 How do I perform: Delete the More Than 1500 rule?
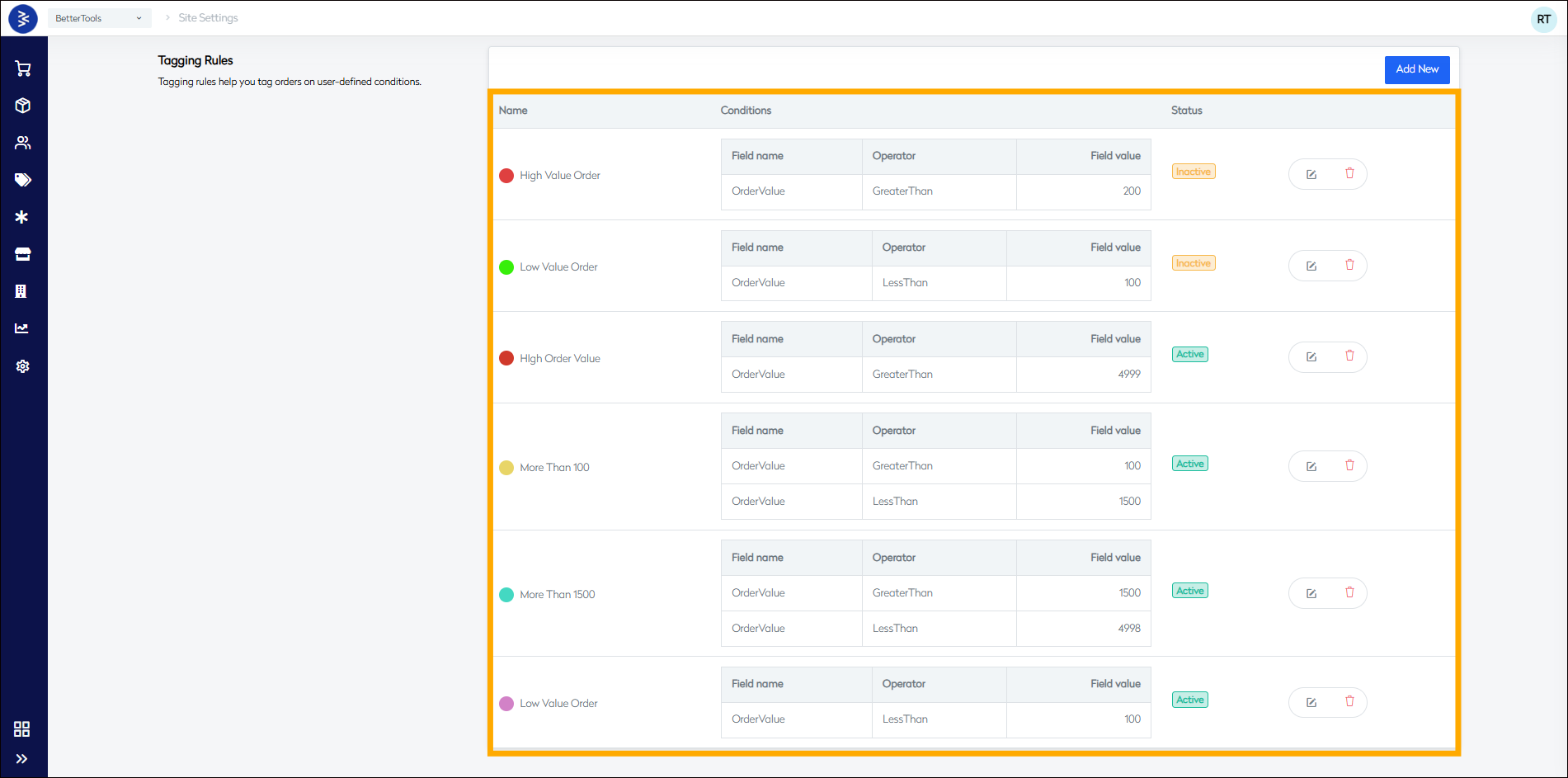(1349, 592)
